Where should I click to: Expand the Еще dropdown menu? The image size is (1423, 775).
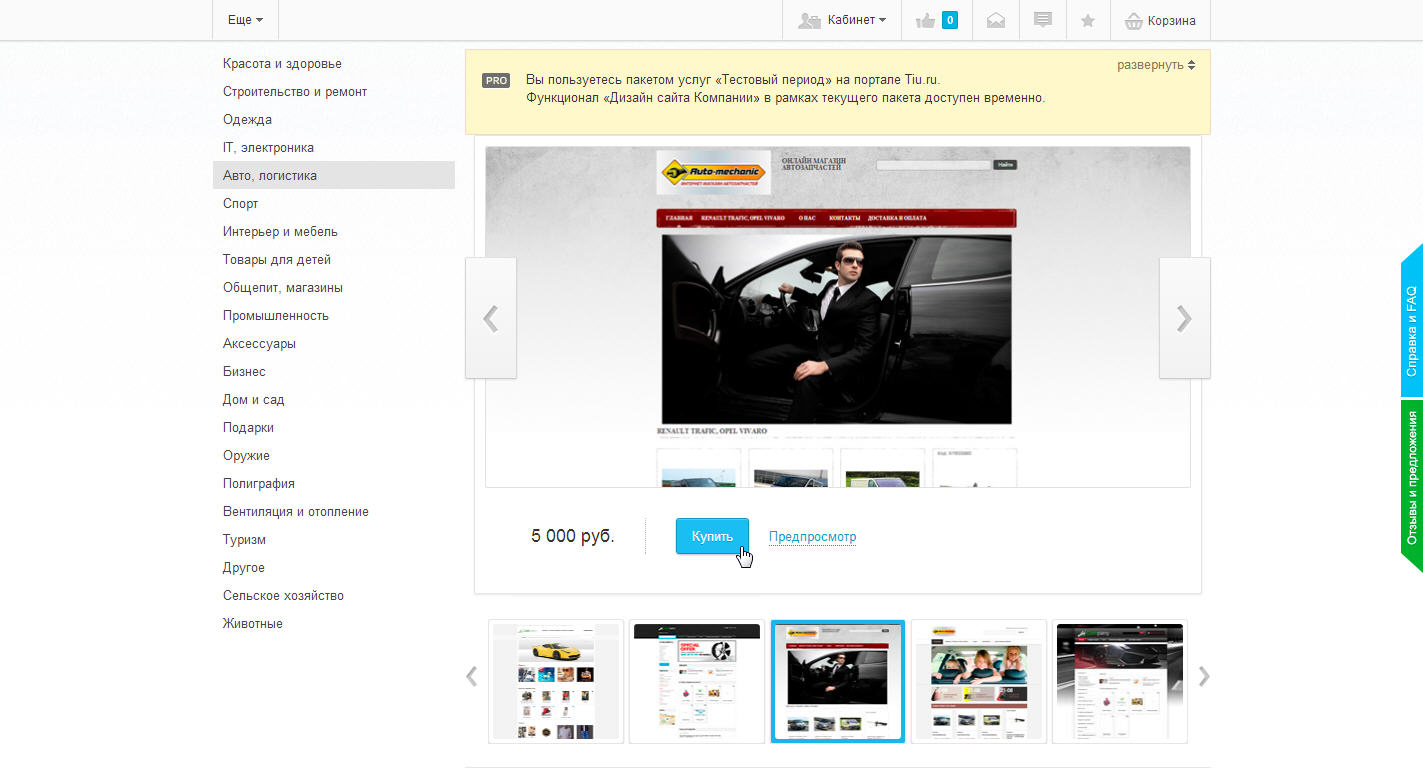245,20
